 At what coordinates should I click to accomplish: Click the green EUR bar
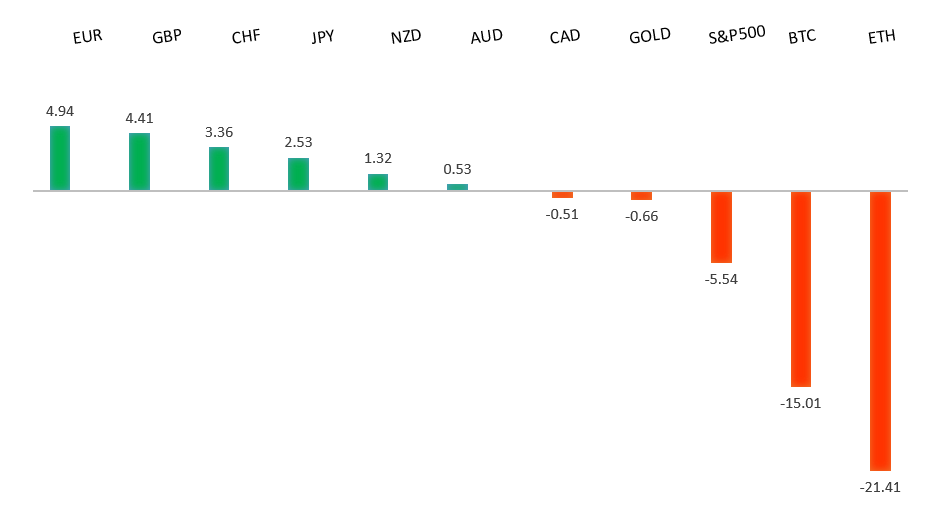[60, 158]
